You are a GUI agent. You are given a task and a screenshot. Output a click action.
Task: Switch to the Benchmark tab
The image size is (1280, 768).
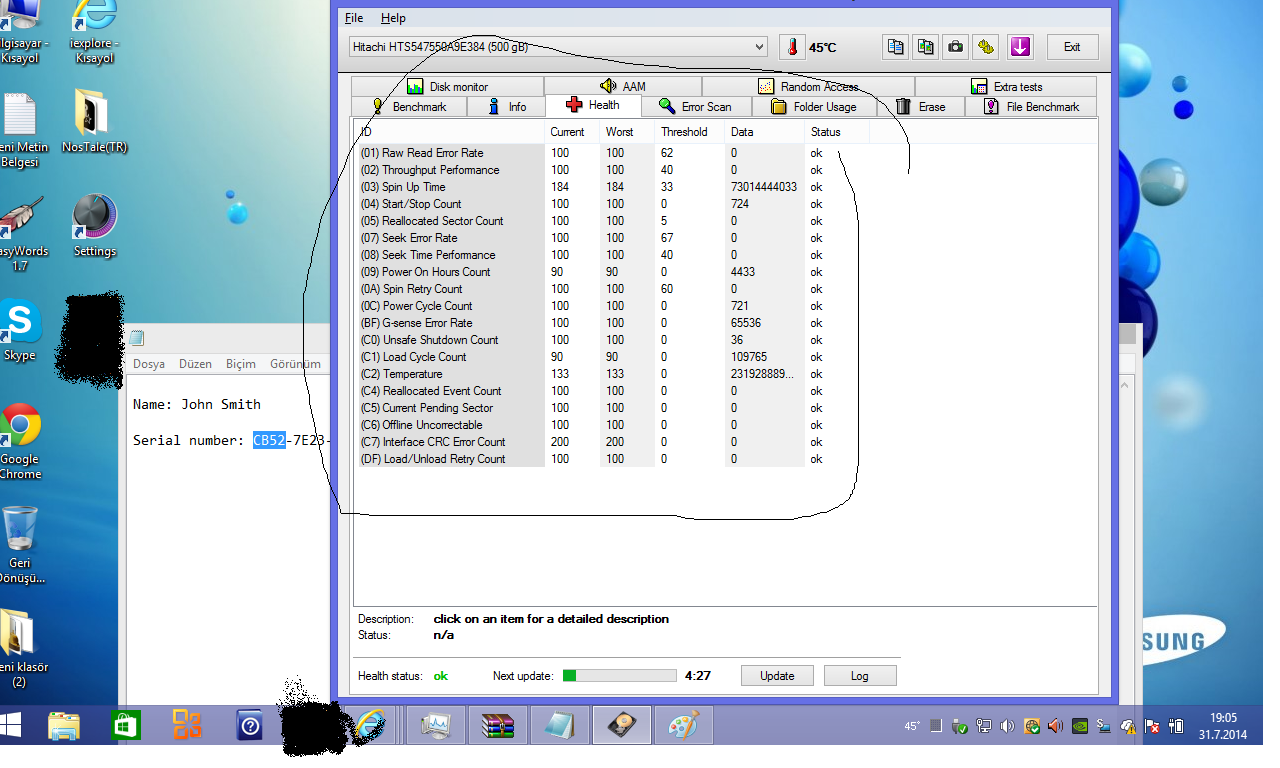pyautogui.click(x=407, y=106)
